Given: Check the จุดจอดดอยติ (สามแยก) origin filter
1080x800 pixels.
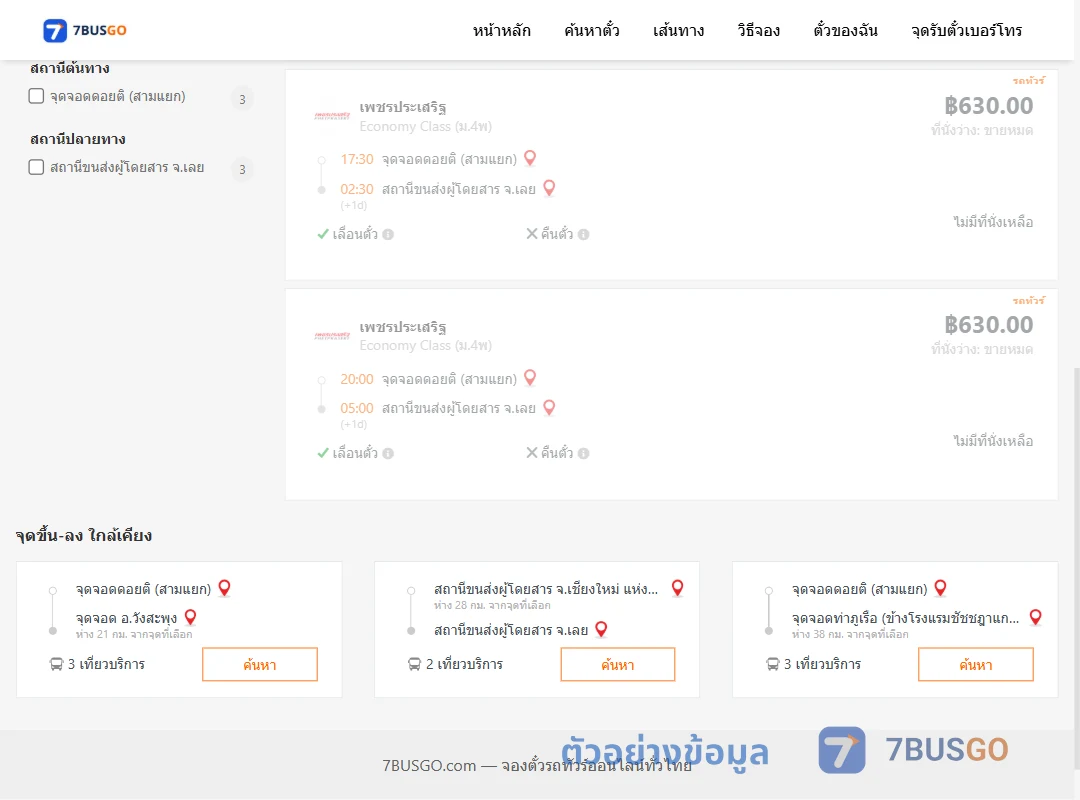Looking at the screenshot, I should (x=37, y=96).
